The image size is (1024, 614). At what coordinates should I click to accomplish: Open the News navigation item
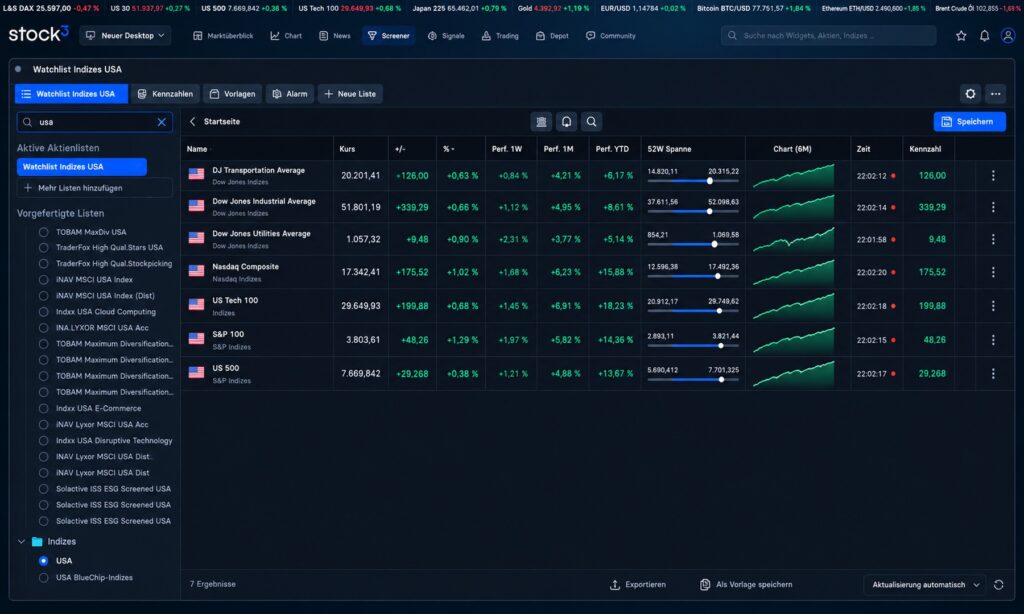coord(334,36)
